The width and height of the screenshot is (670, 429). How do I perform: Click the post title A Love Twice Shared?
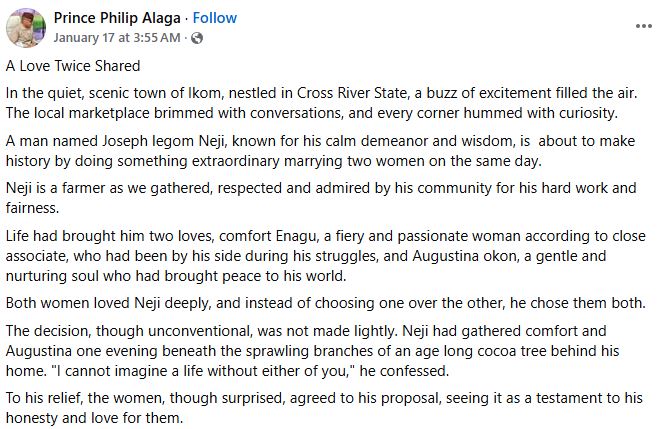pos(73,66)
